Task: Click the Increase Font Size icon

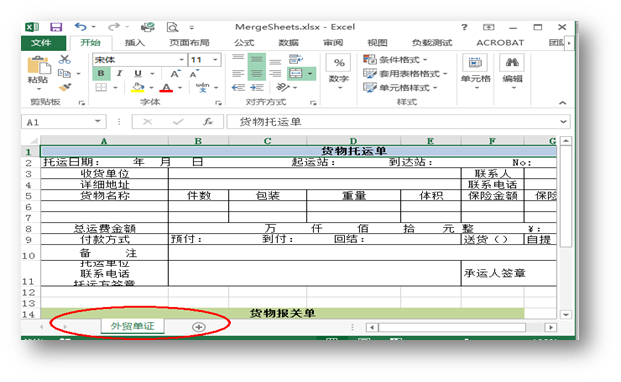Action: point(175,74)
